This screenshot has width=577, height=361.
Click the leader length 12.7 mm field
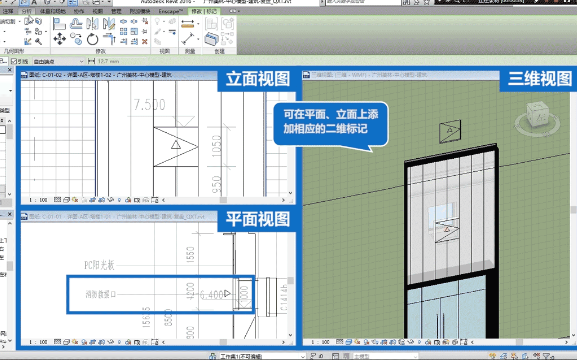click(x=109, y=61)
